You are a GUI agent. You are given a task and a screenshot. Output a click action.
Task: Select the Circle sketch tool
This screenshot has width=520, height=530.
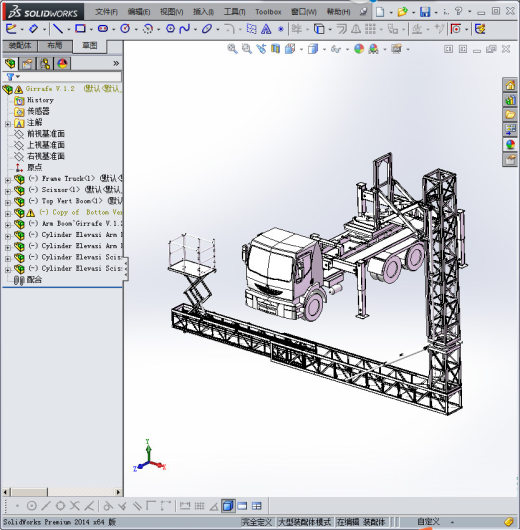click(x=125, y=29)
